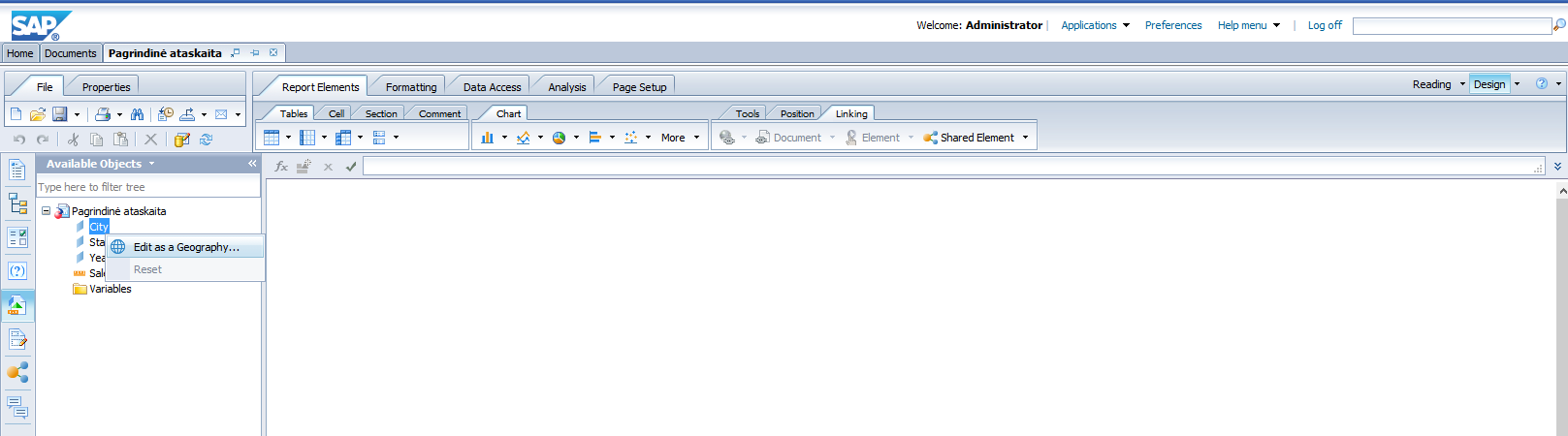Open Shared Elements side panel icon
Viewport: 1568px width, 436px height.
pyautogui.click(x=17, y=372)
